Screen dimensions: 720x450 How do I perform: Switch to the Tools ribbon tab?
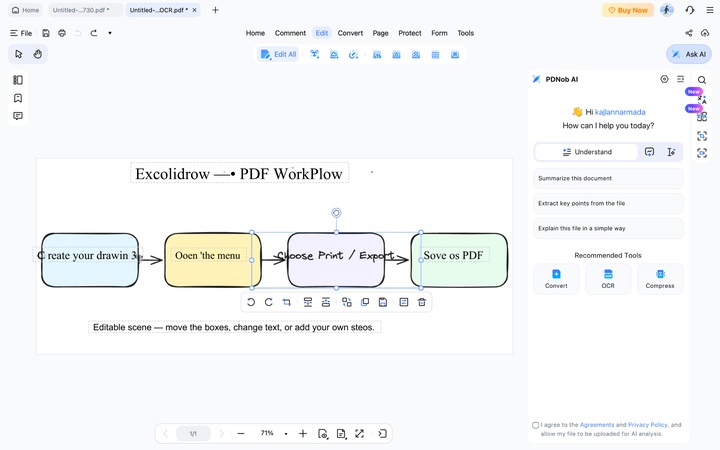[x=466, y=33]
